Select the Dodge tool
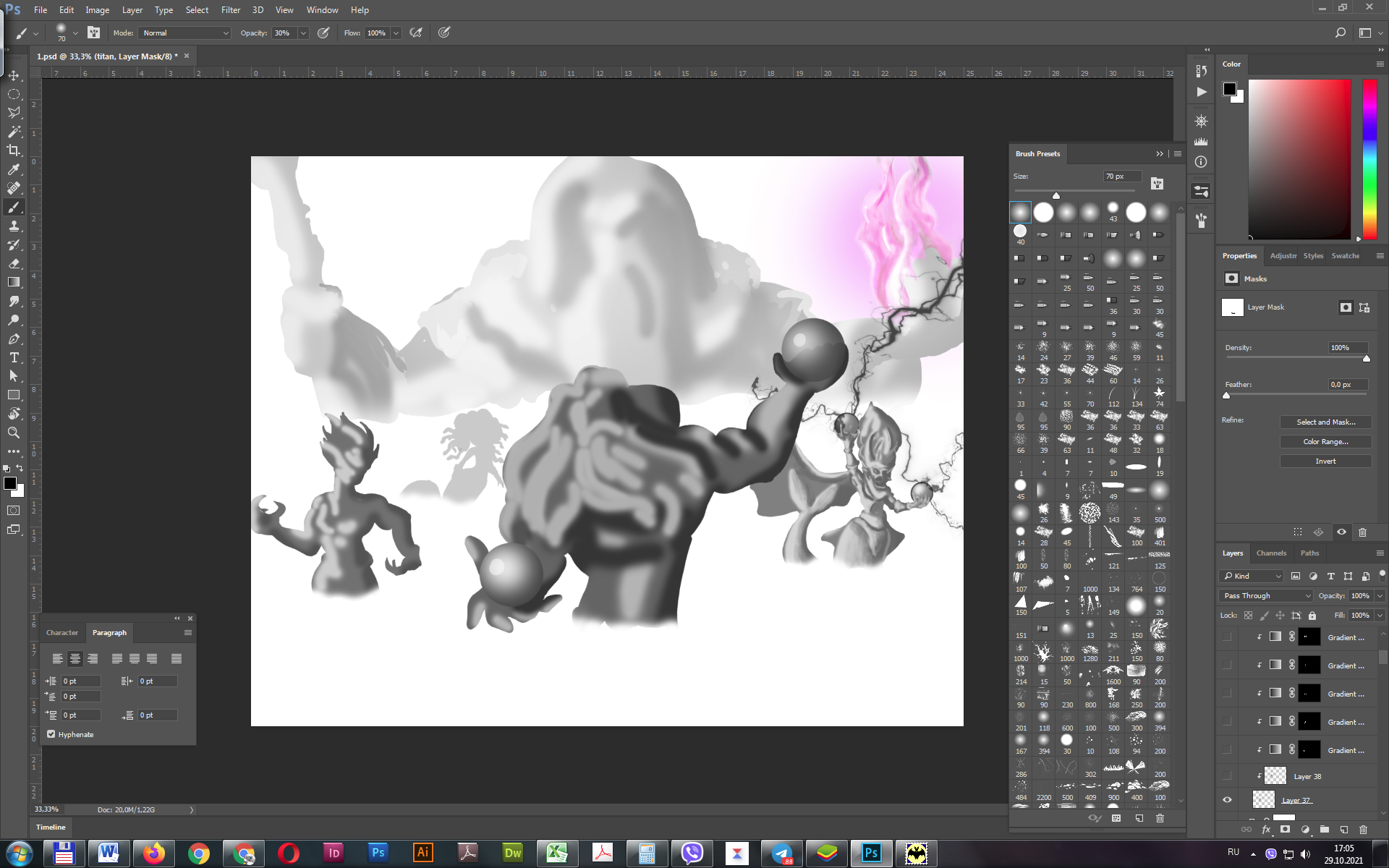 (14, 320)
